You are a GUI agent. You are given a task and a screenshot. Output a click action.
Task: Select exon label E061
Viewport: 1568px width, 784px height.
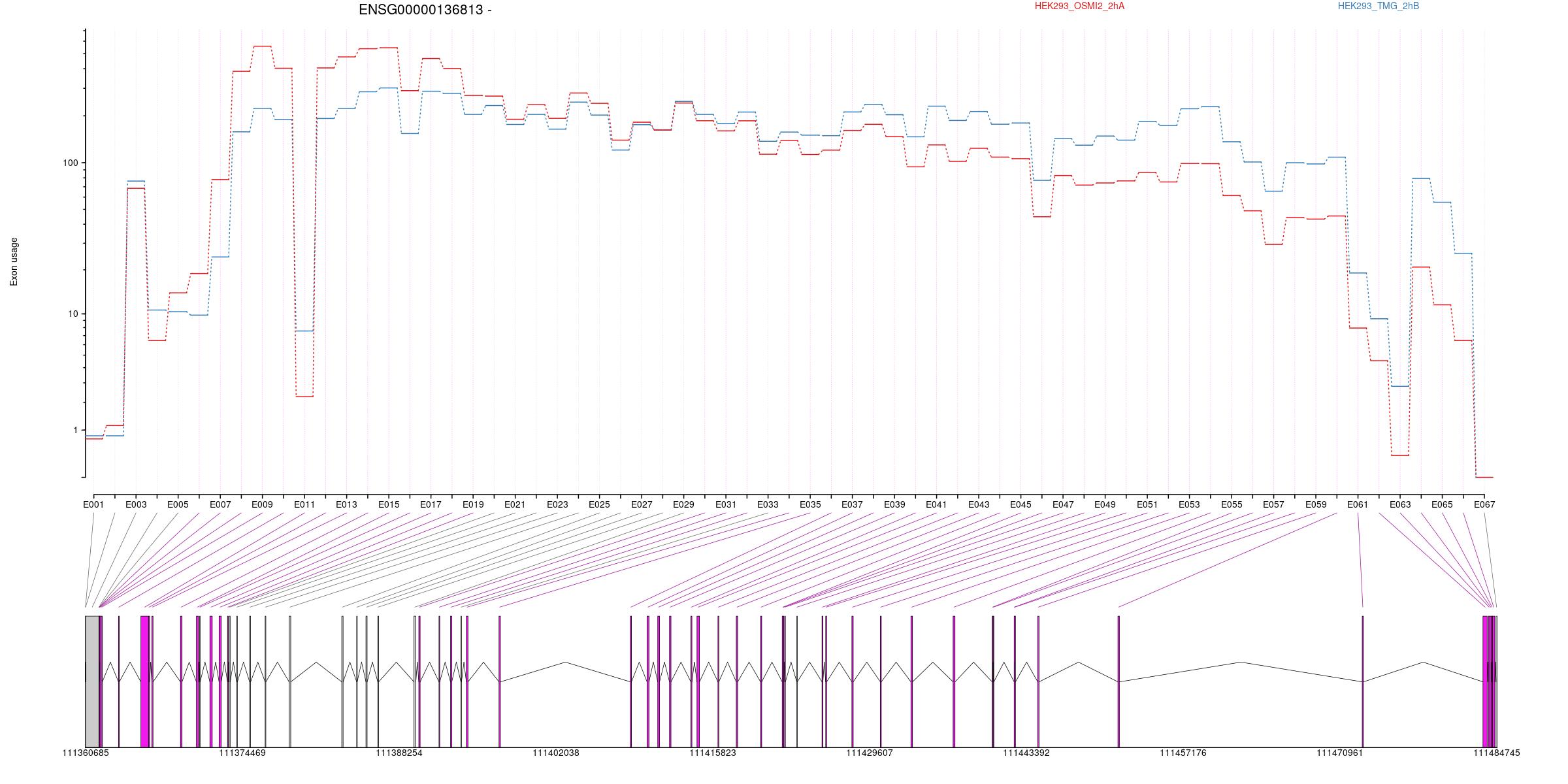[1358, 504]
